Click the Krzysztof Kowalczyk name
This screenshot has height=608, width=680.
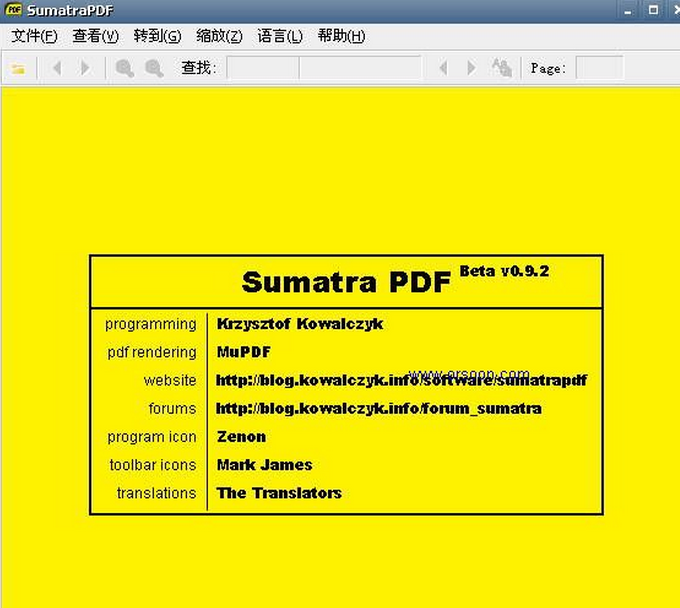pyautogui.click(x=300, y=324)
